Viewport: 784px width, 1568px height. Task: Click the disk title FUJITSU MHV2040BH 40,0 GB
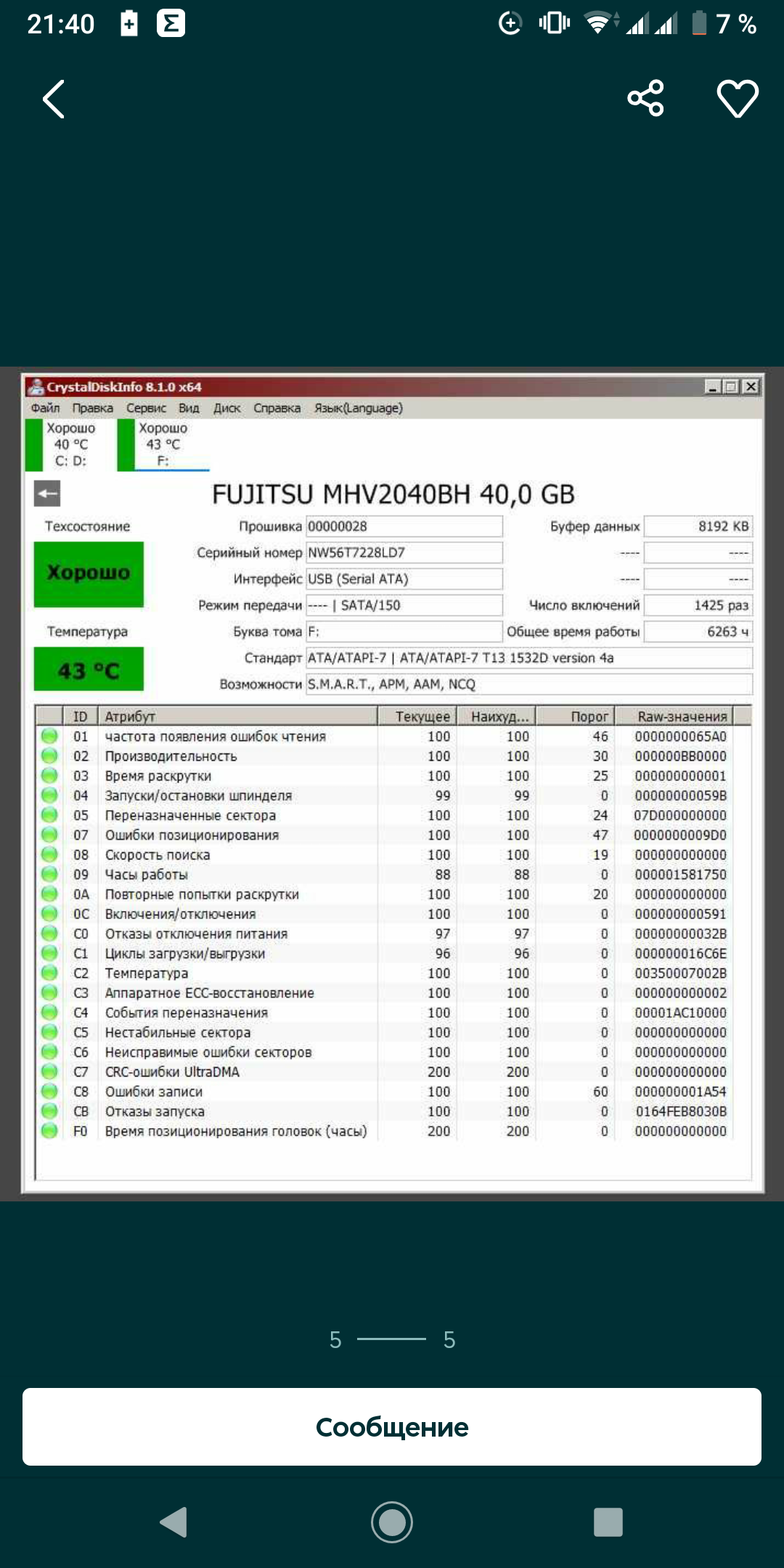(393, 494)
